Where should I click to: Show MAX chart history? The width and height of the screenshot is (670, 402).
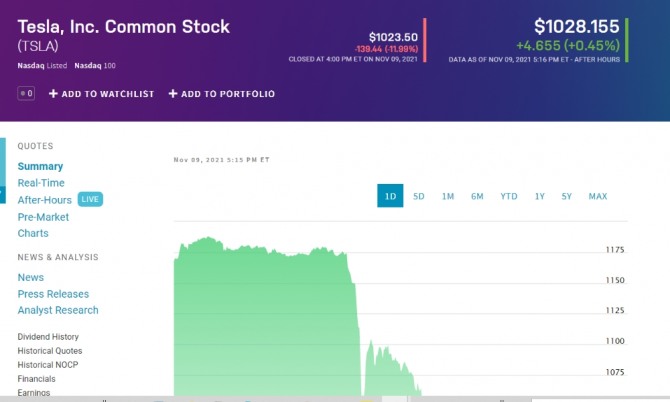(x=598, y=196)
